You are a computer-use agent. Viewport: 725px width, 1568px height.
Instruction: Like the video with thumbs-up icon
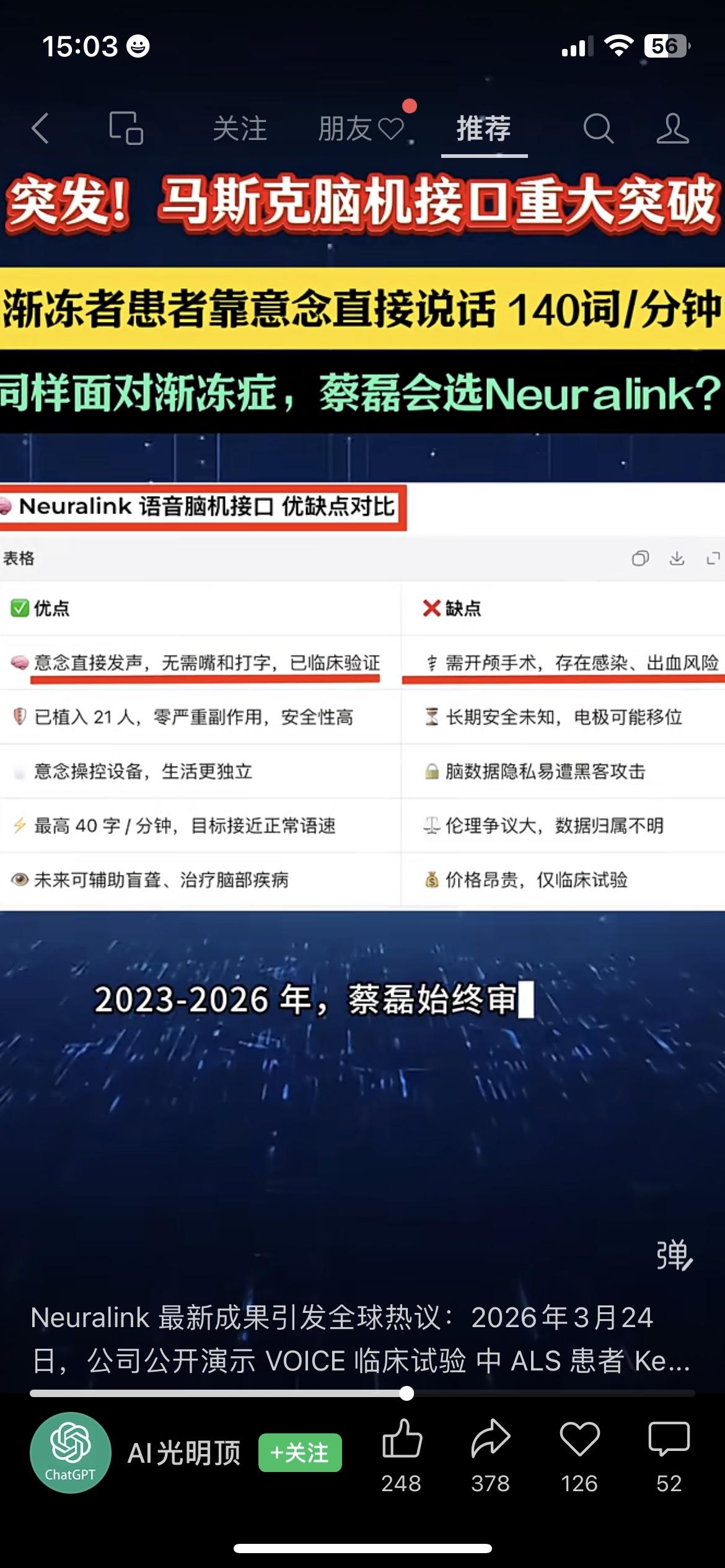(402, 1438)
